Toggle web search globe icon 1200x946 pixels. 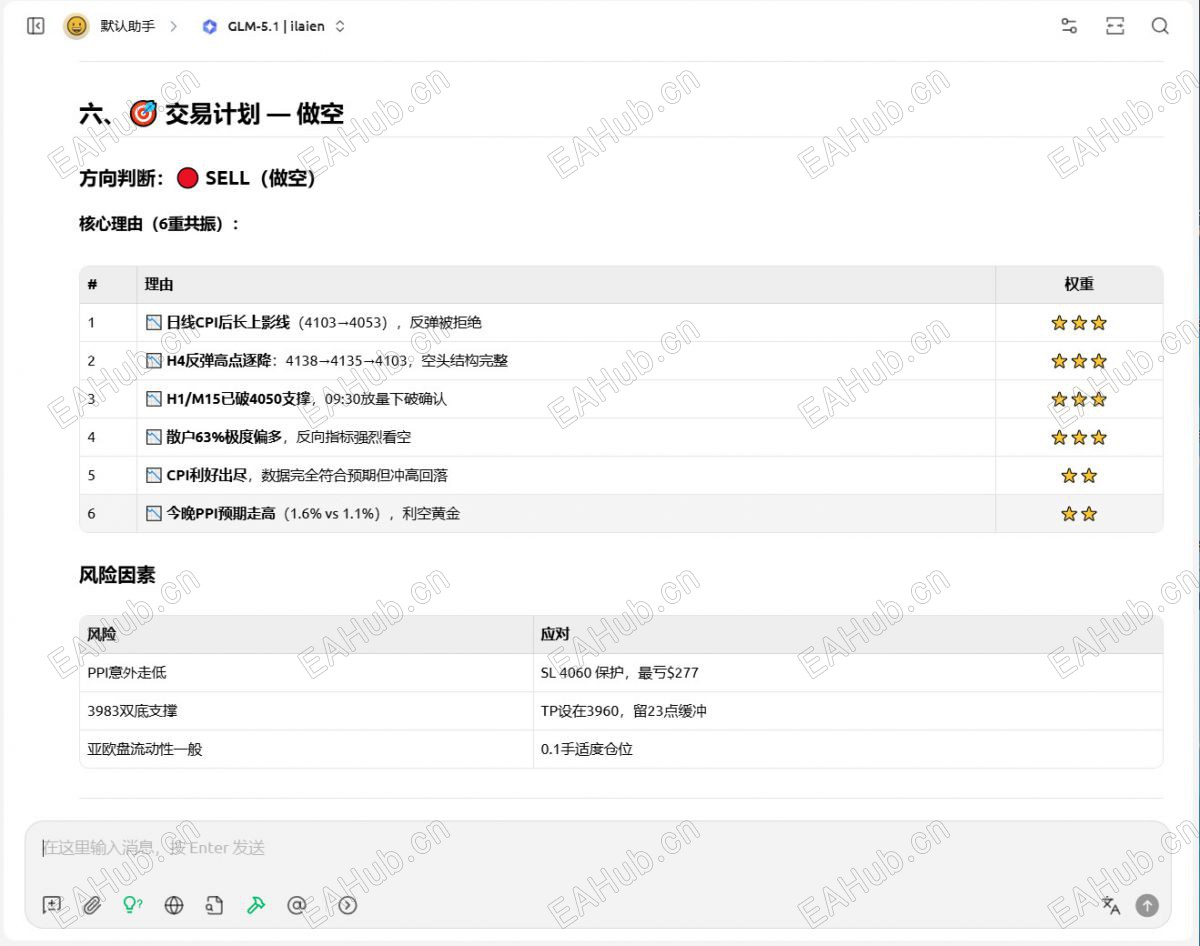[174, 905]
